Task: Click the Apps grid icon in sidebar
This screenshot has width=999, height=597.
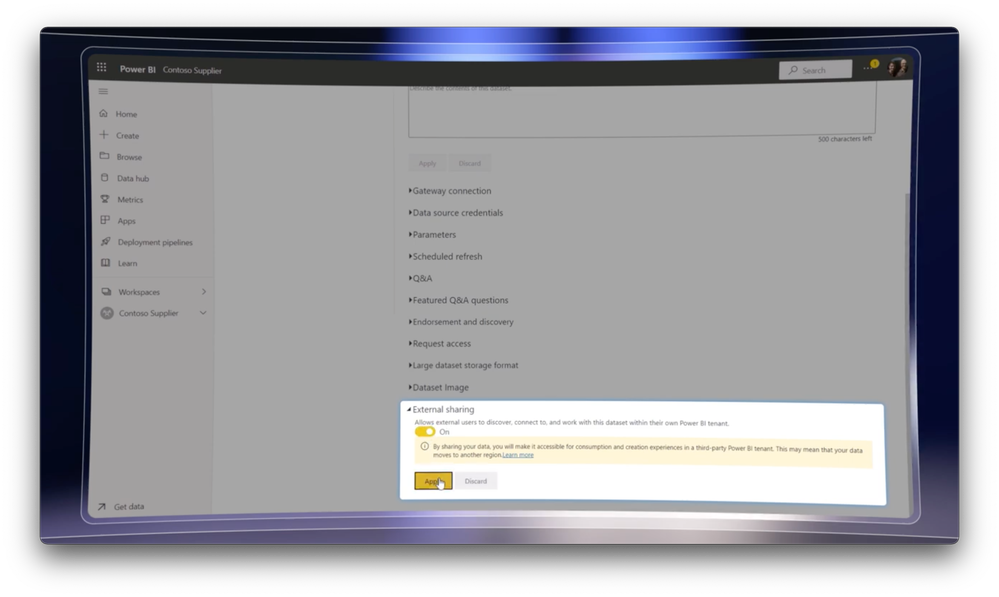Action: [x=105, y=220]
